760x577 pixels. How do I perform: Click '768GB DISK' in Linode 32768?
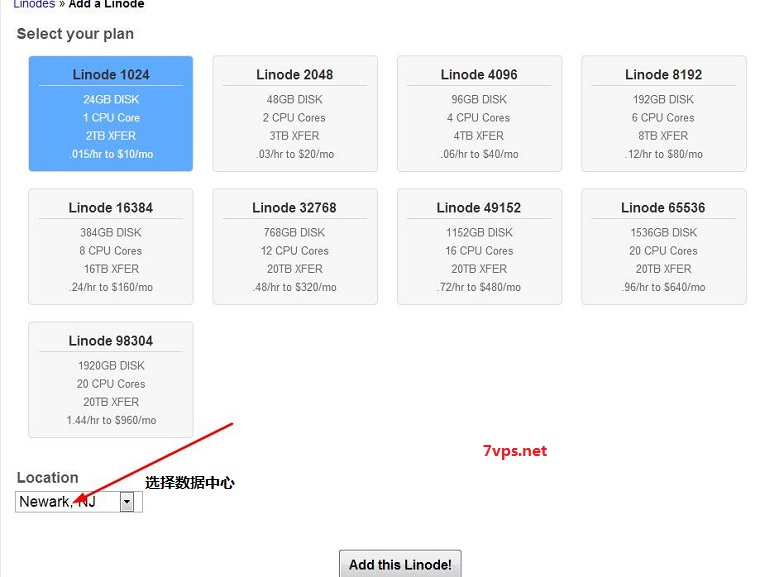coord(295,233)
